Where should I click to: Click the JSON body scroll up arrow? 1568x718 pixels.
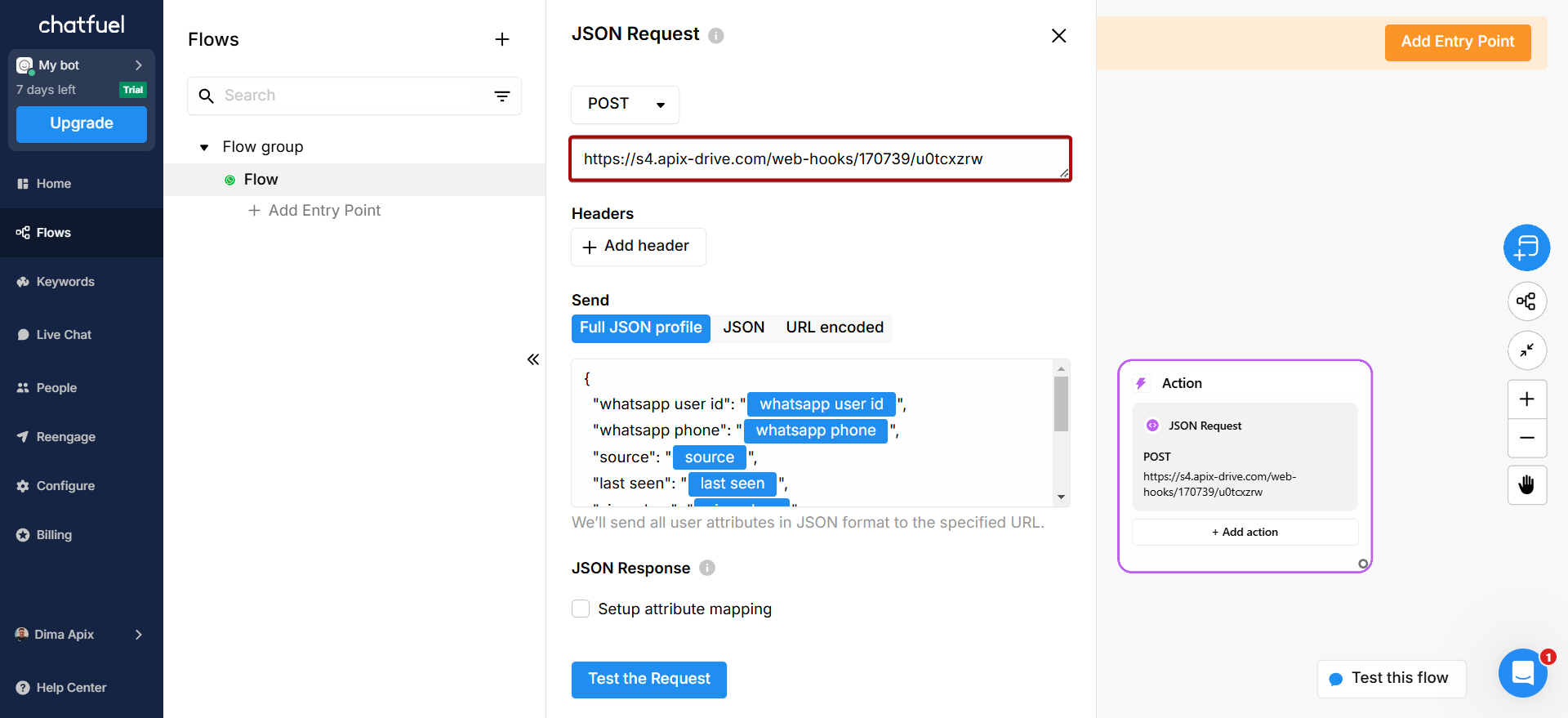pos(1061,368)
